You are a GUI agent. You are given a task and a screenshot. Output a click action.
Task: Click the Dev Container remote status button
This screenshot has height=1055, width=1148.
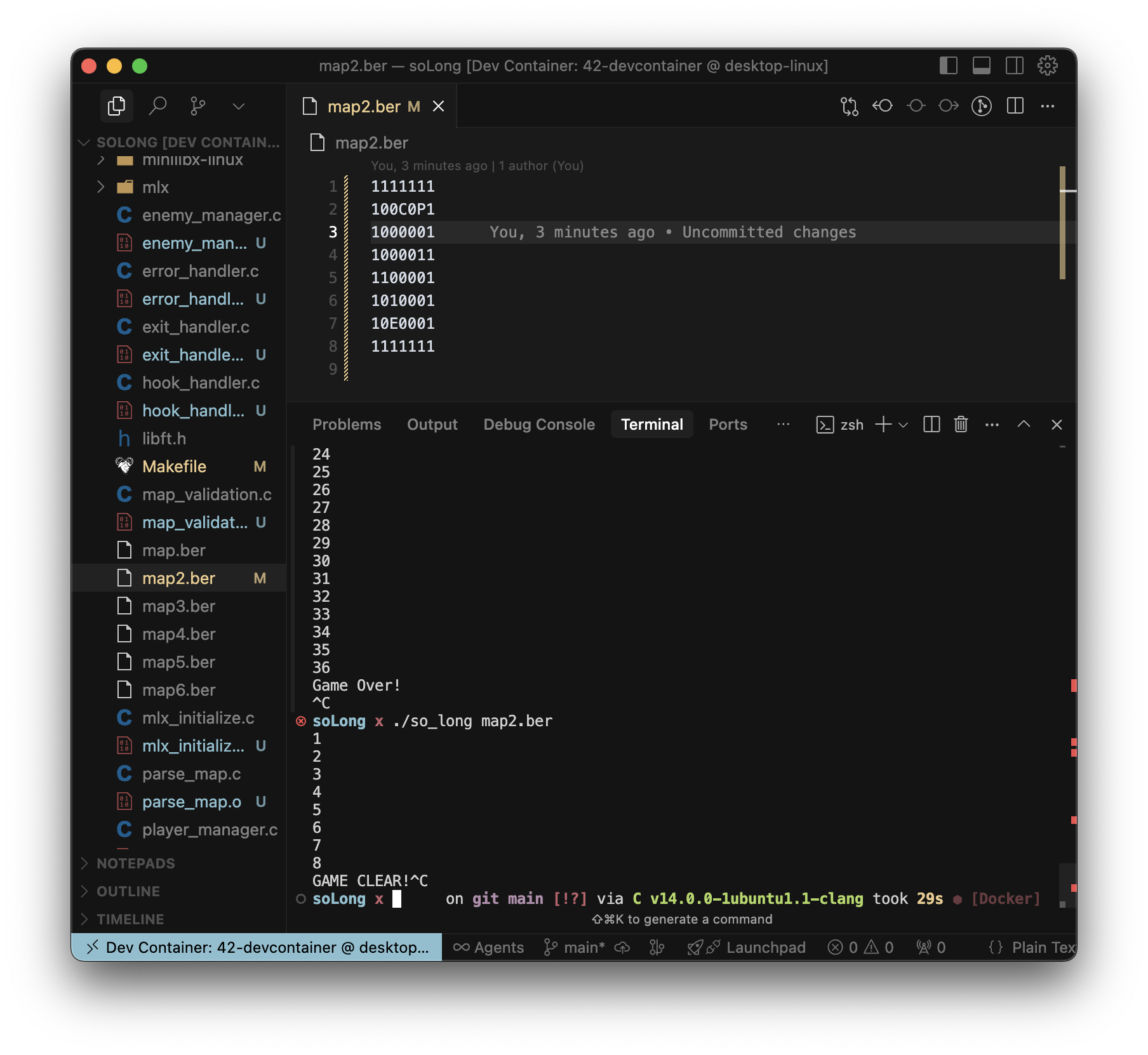(x=257, y=947)
